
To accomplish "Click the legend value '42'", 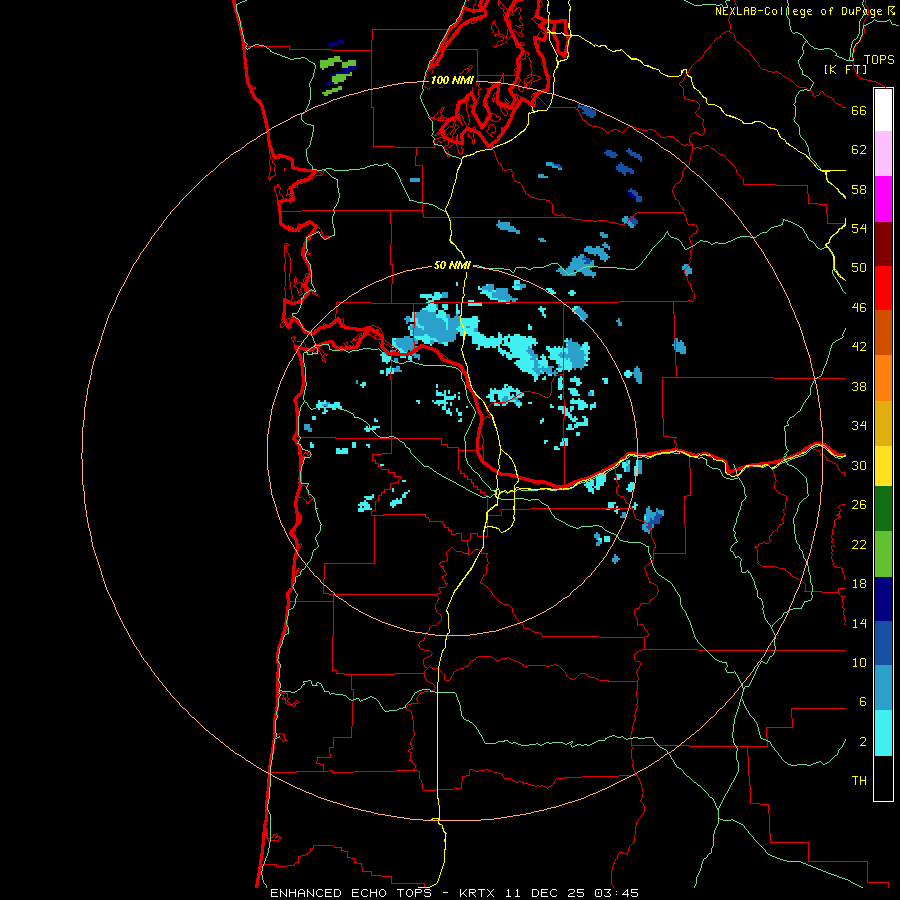I will pos(859,346).
